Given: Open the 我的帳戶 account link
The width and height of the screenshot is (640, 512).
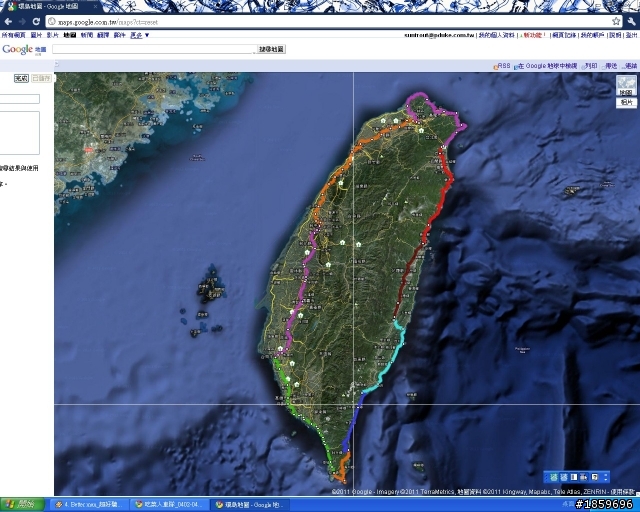Looking at the screenshot, I should click(x=592, y=35).
